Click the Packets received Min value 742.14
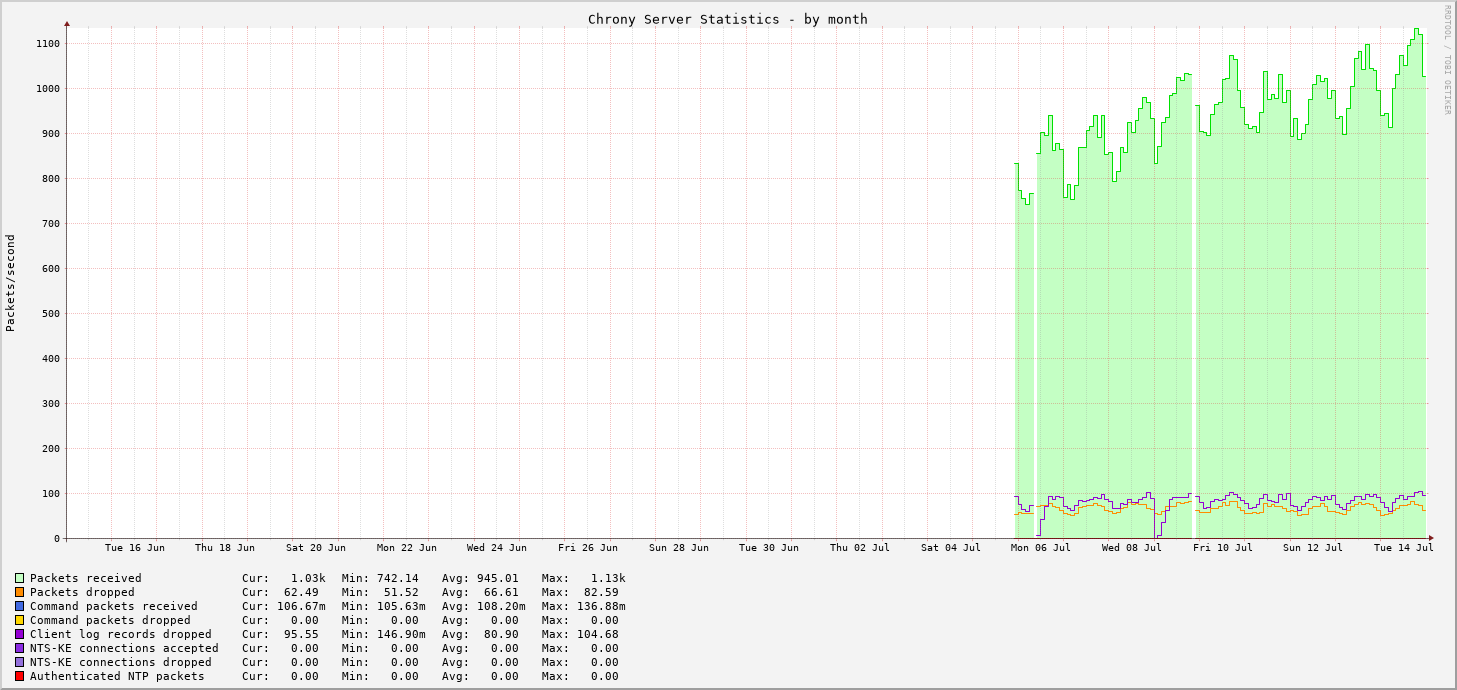 [x=398, y=578]
